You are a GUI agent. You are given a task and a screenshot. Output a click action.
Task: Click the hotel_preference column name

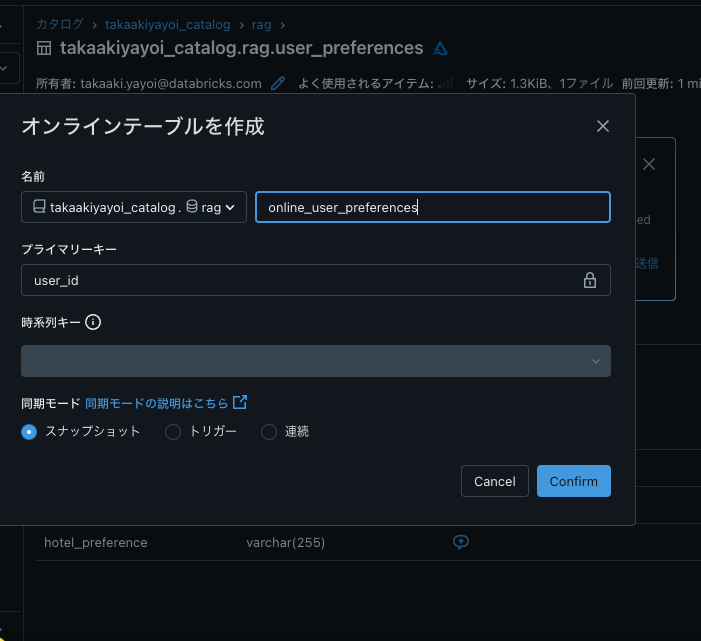pyautogui.click(x=96, y=542)
